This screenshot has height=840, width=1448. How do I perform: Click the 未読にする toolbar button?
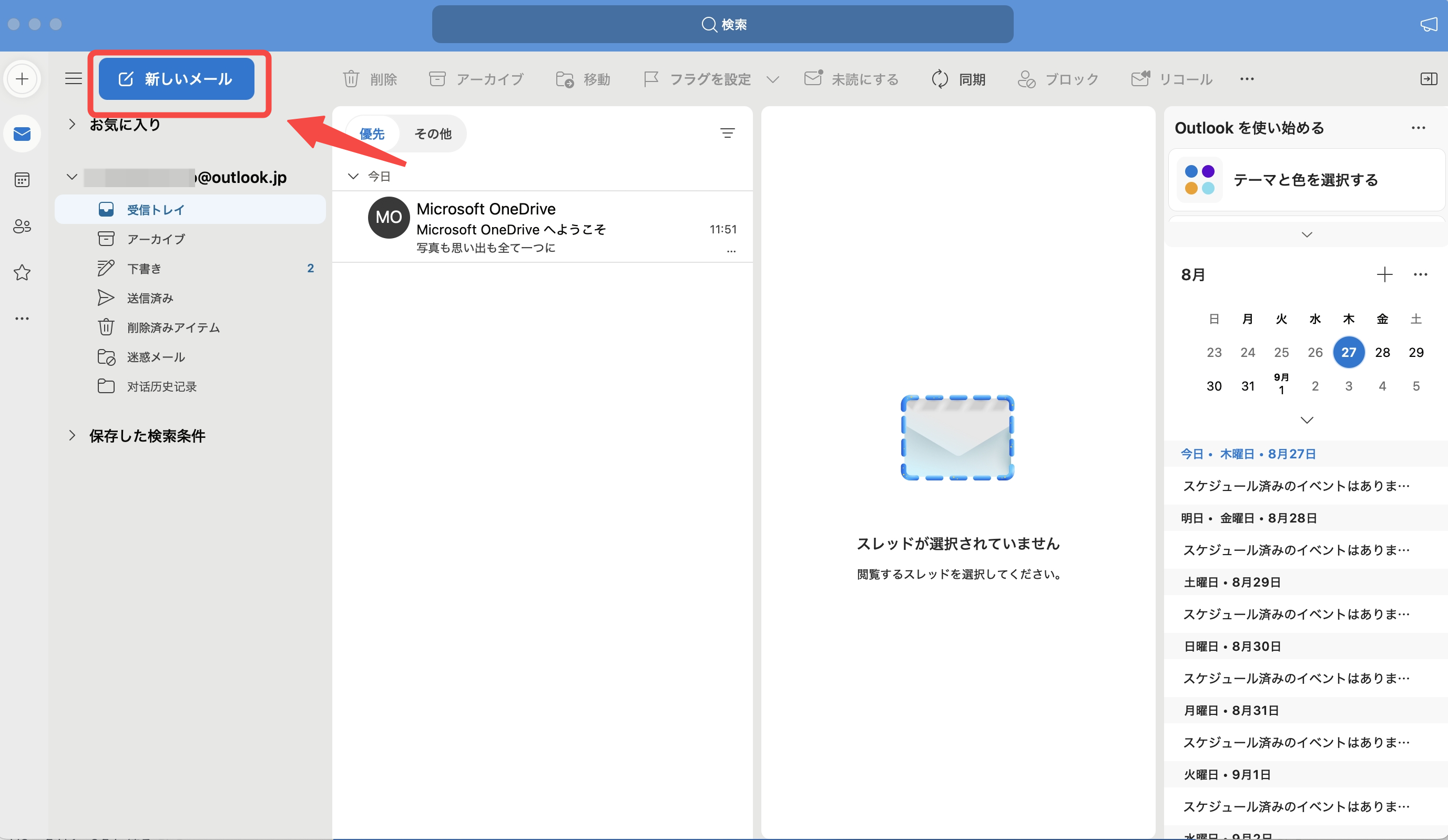pyautogui.click(x=852, y=79)
